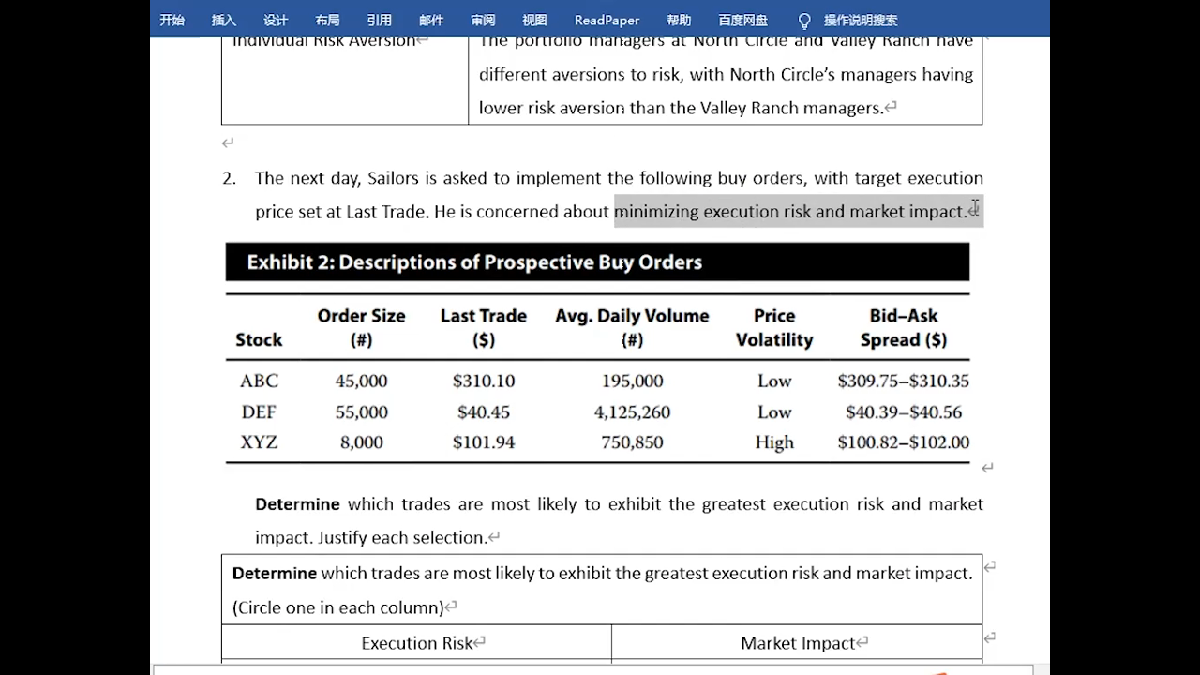Click inside the Market Impact table cell
Image resolution: width=1200 pixels, height=675 pixels.
797,643
